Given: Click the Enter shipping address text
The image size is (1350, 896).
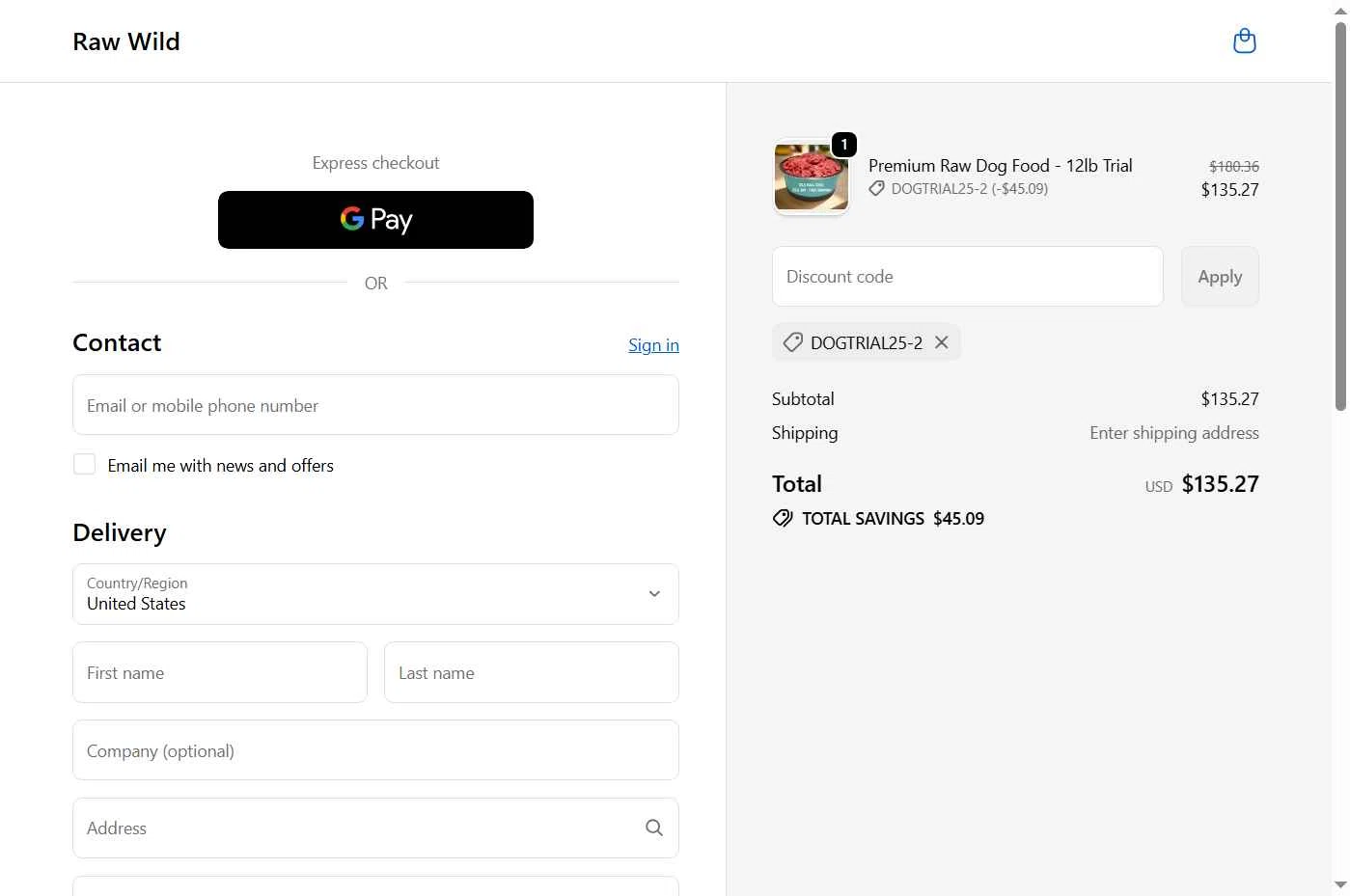Looking at the screenshot, I should point(1174,433).
